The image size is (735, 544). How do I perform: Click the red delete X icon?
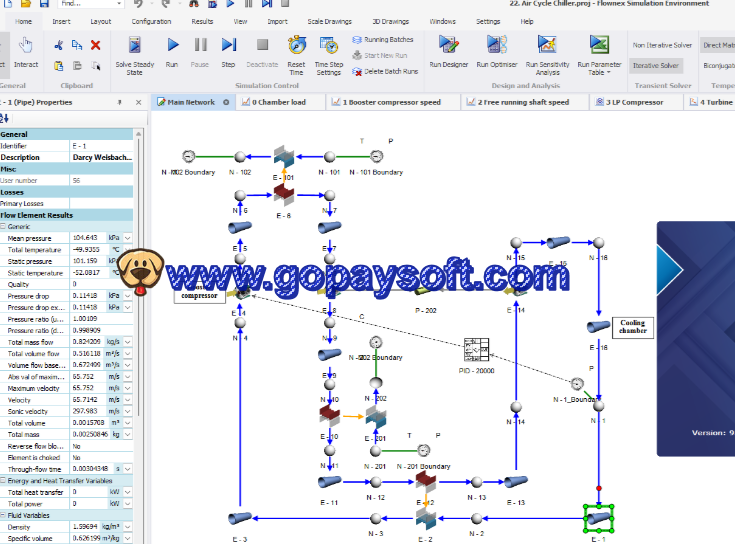[96, 45]
